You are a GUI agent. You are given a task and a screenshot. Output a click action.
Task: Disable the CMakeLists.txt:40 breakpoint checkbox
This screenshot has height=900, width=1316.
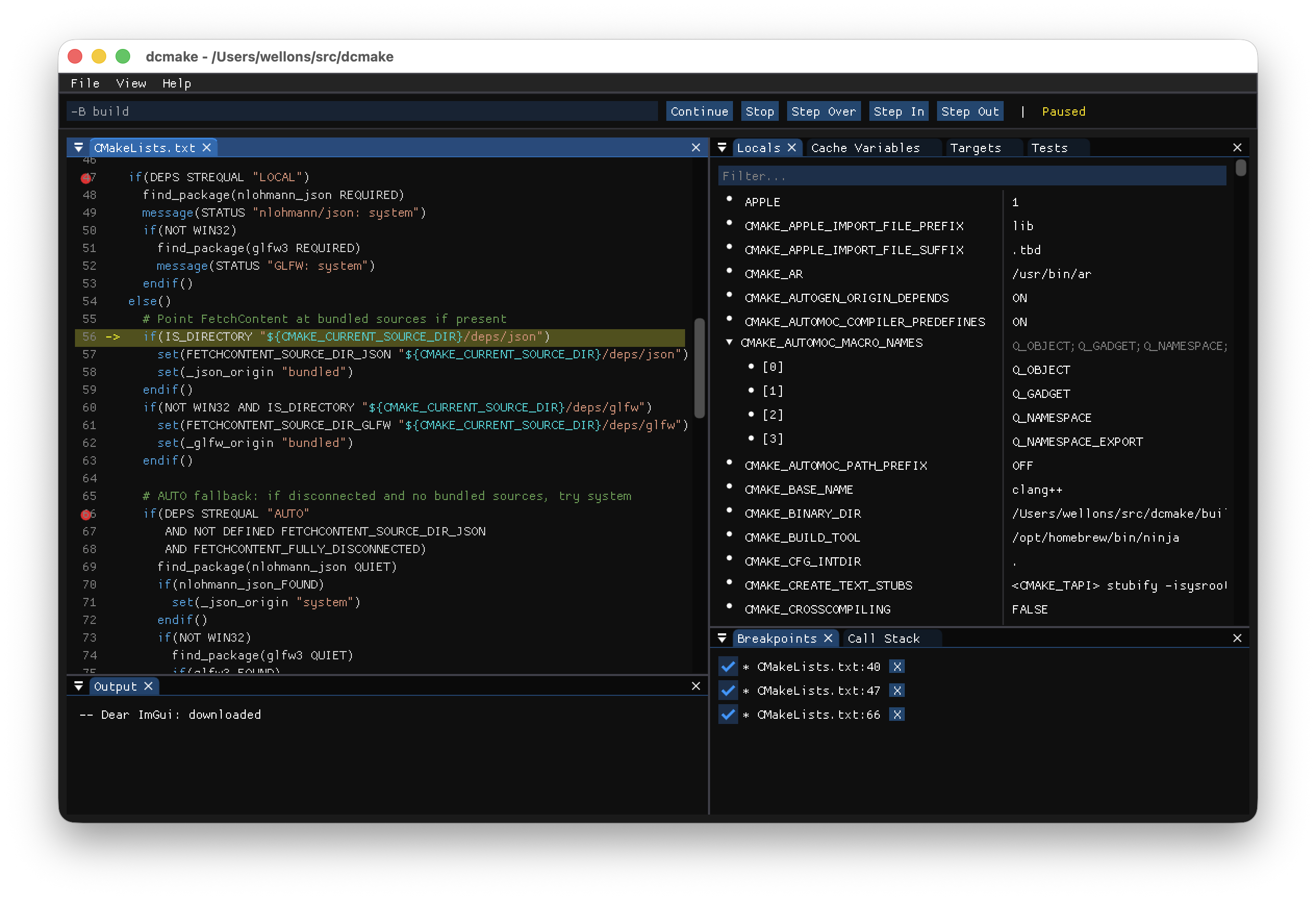point(728,667)
